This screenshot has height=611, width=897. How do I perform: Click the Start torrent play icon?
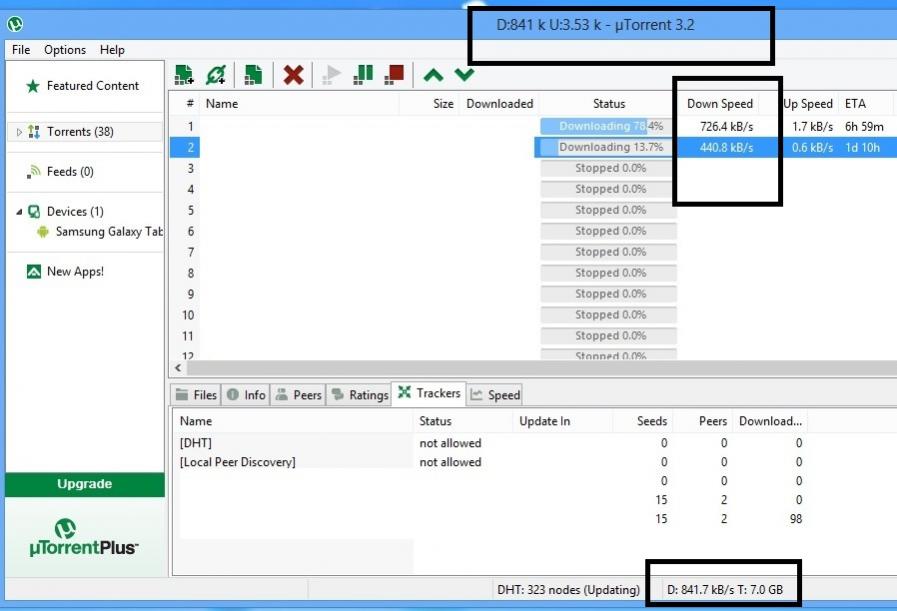pyautogui.click(x=331, y=74)
